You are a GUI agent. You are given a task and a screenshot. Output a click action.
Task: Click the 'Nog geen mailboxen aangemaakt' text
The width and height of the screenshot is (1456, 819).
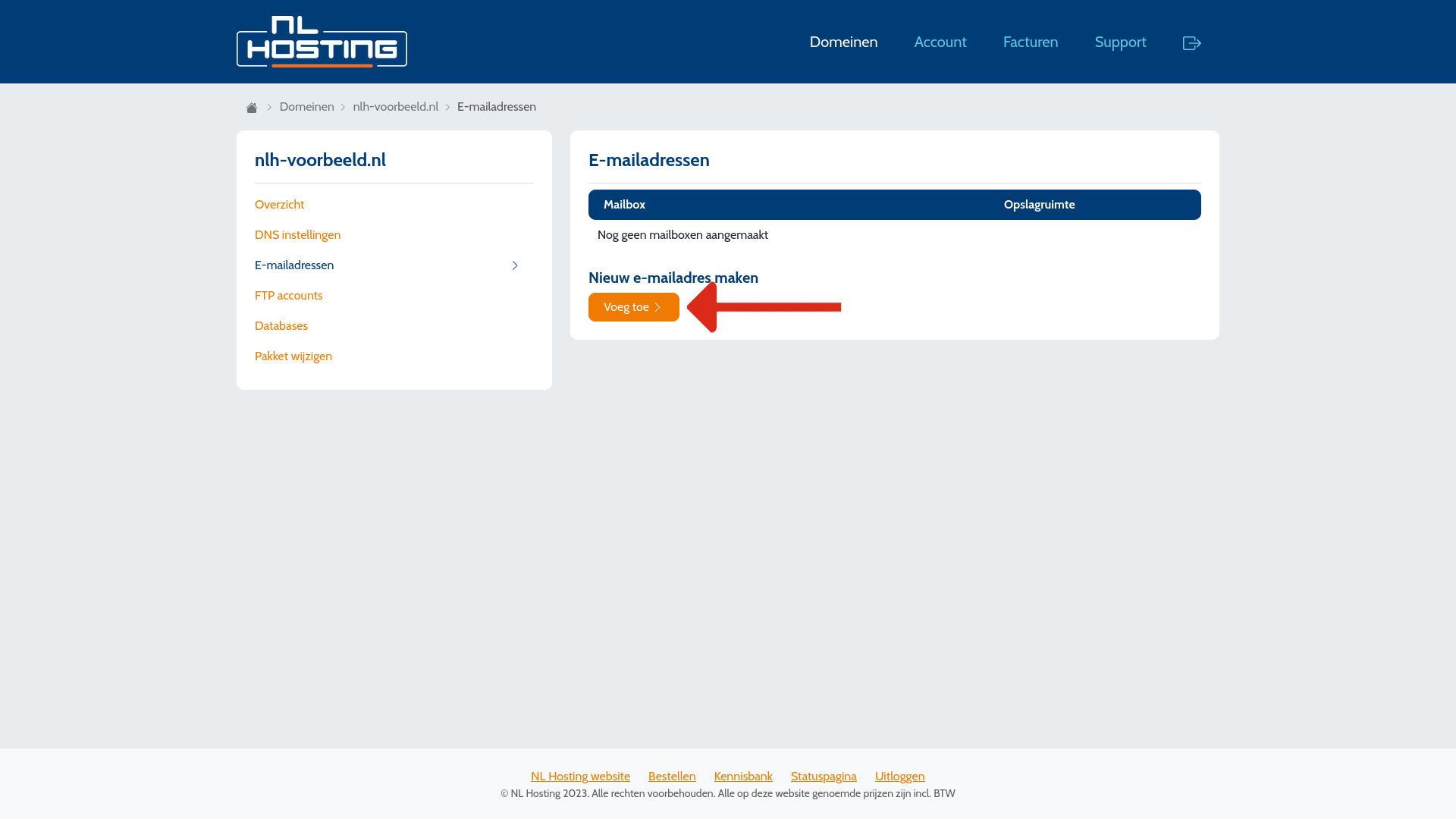tap(682, 235)
